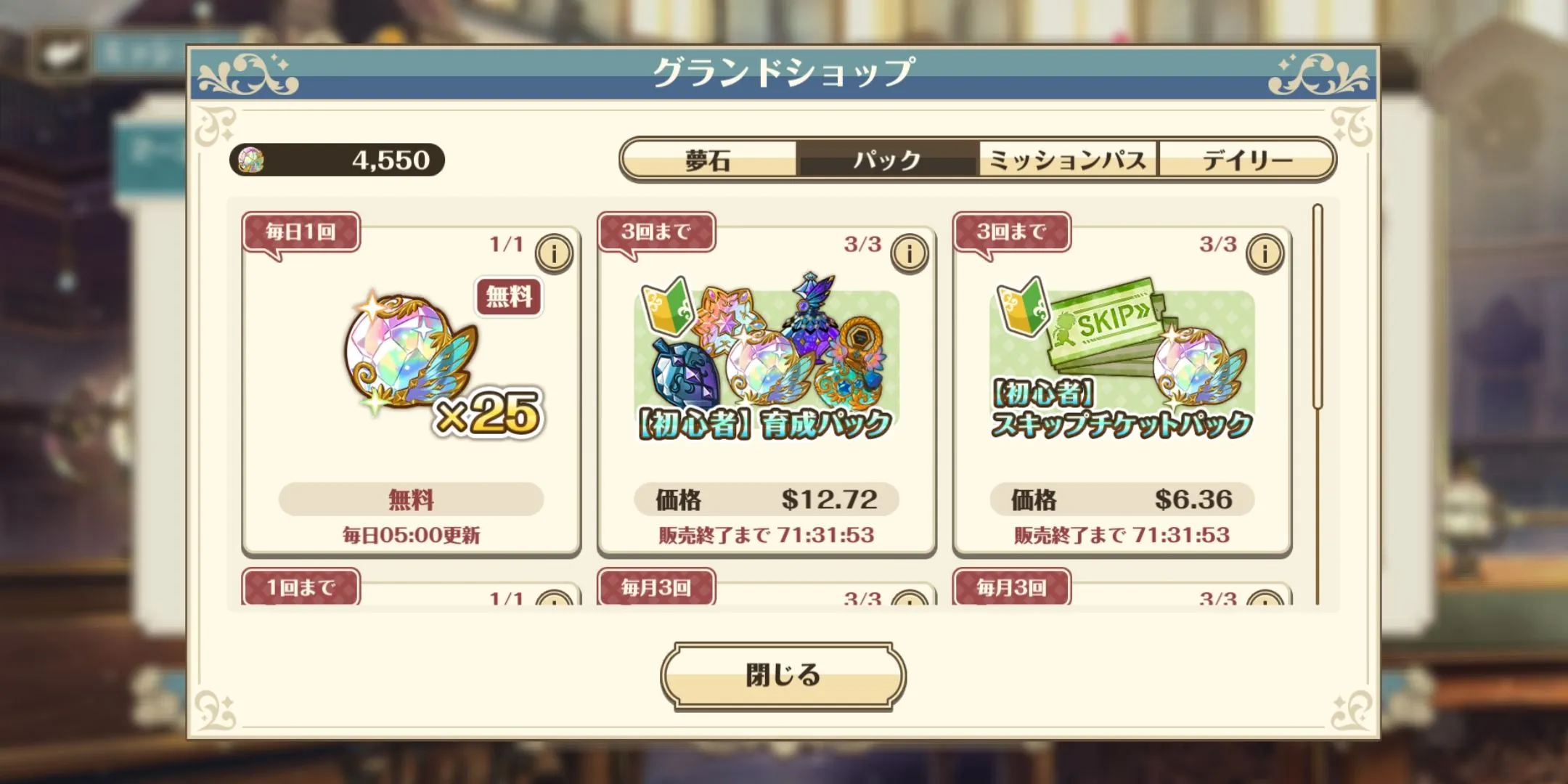Open info icon on lower-middle 毎月3回 pack

point(910,599)
